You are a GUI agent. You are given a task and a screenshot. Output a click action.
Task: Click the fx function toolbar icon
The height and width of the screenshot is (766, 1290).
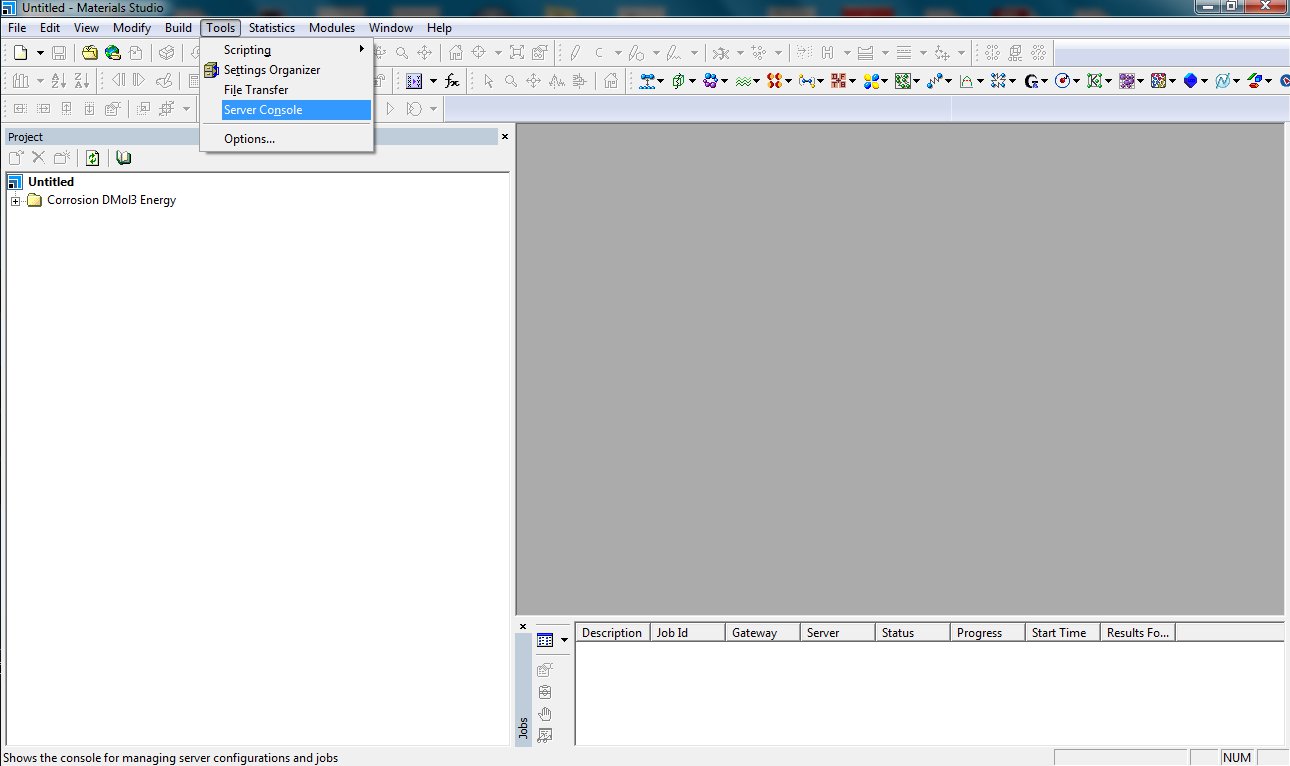(x=452, y=81)
